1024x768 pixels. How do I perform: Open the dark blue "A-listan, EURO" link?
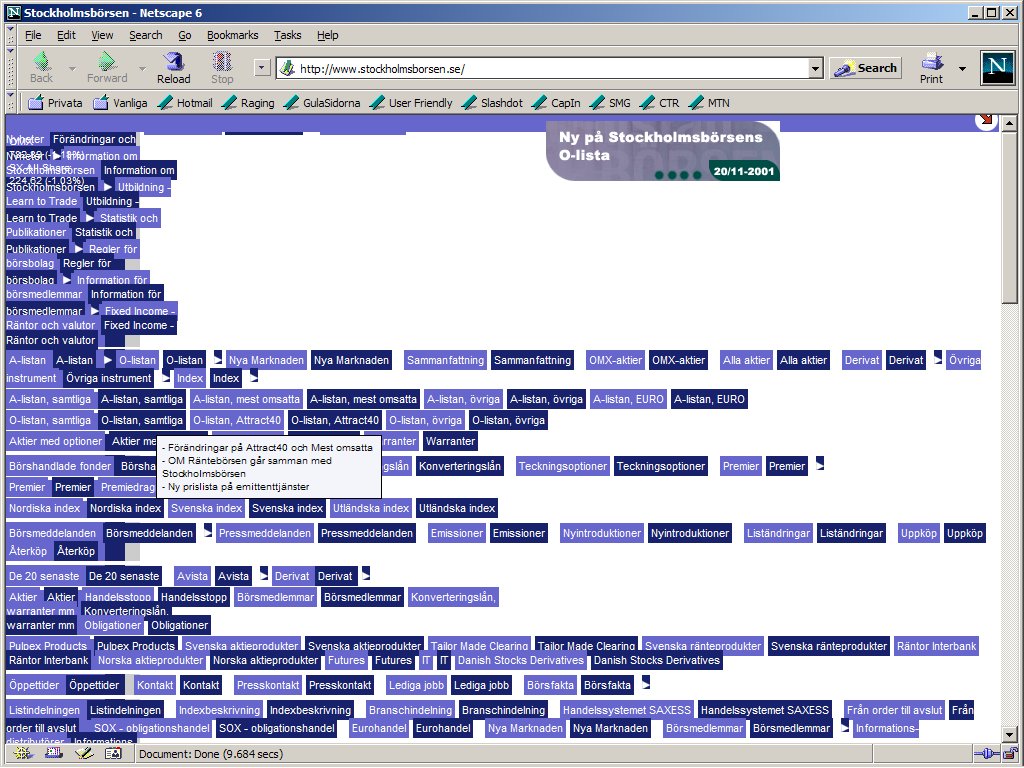click(x=709, y=399)
